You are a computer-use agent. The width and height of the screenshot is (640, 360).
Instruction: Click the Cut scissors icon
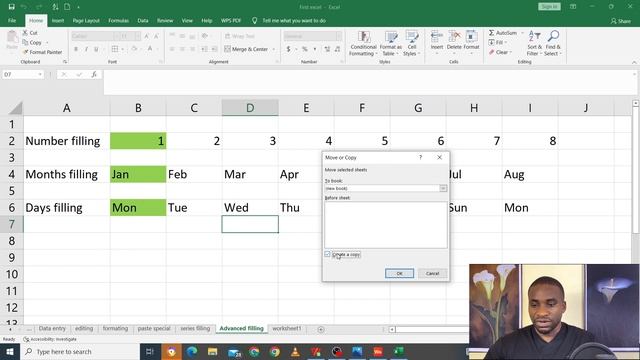25,33
